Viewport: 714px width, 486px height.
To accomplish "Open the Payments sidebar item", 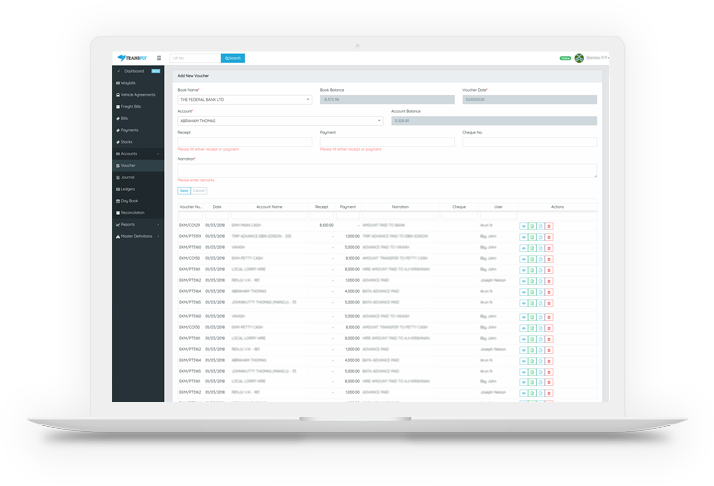I will [138, 130].
